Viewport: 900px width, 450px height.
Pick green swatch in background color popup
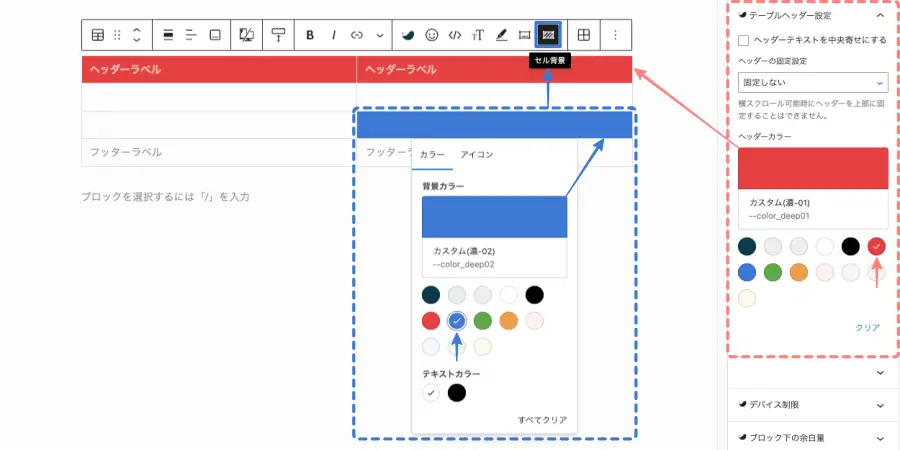(483, 321)
